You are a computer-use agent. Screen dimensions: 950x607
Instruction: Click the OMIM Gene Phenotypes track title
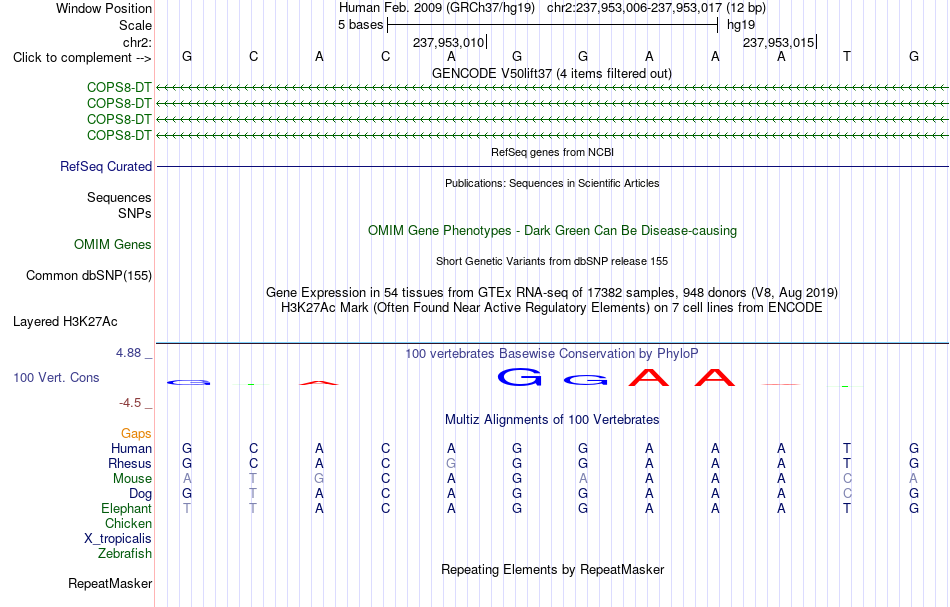tap(552, 231)
